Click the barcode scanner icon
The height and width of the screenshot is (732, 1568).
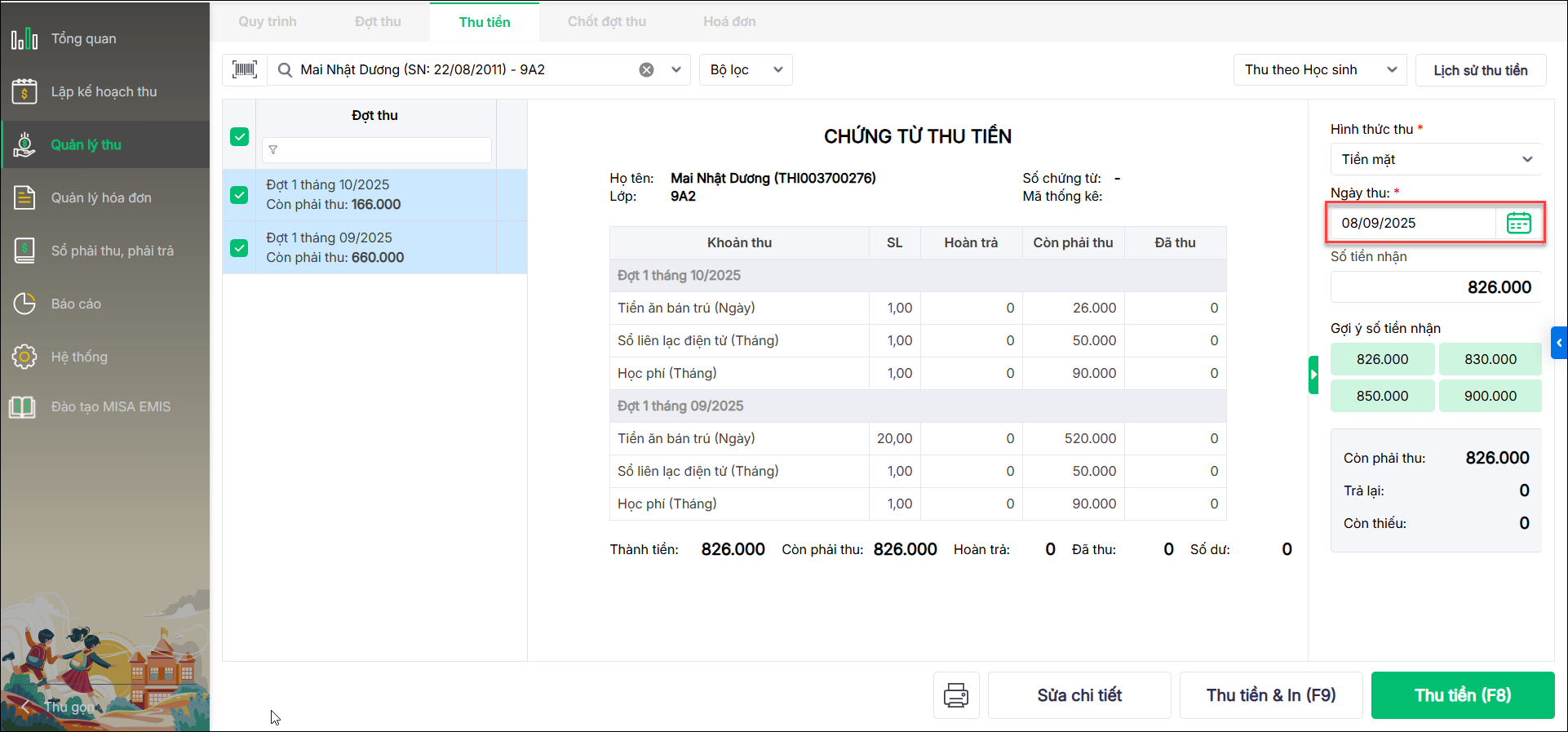(x=245, y=69)
